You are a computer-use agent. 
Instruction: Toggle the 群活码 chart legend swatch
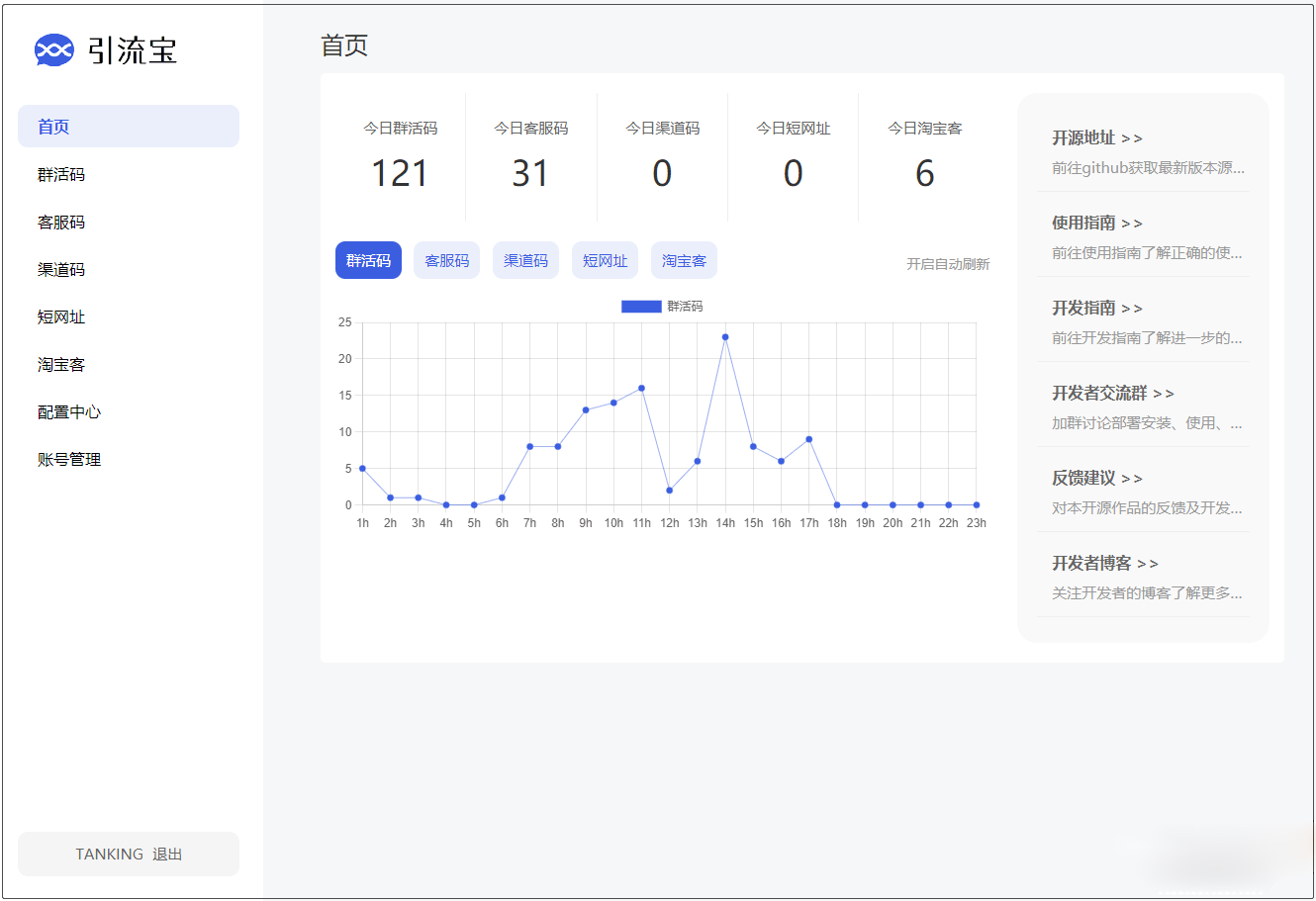coord(640,307)
